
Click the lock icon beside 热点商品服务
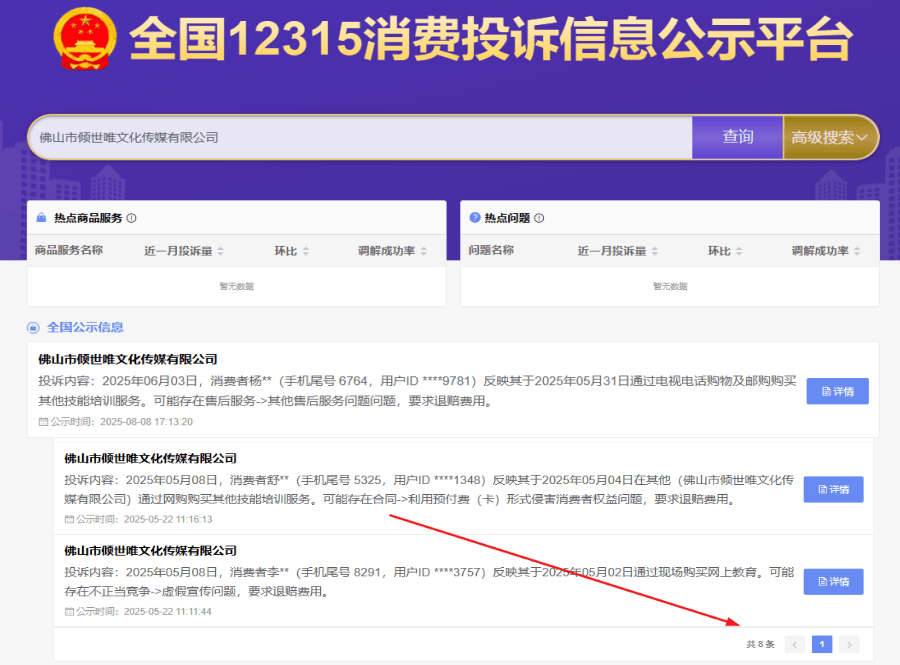click(39, 217)
